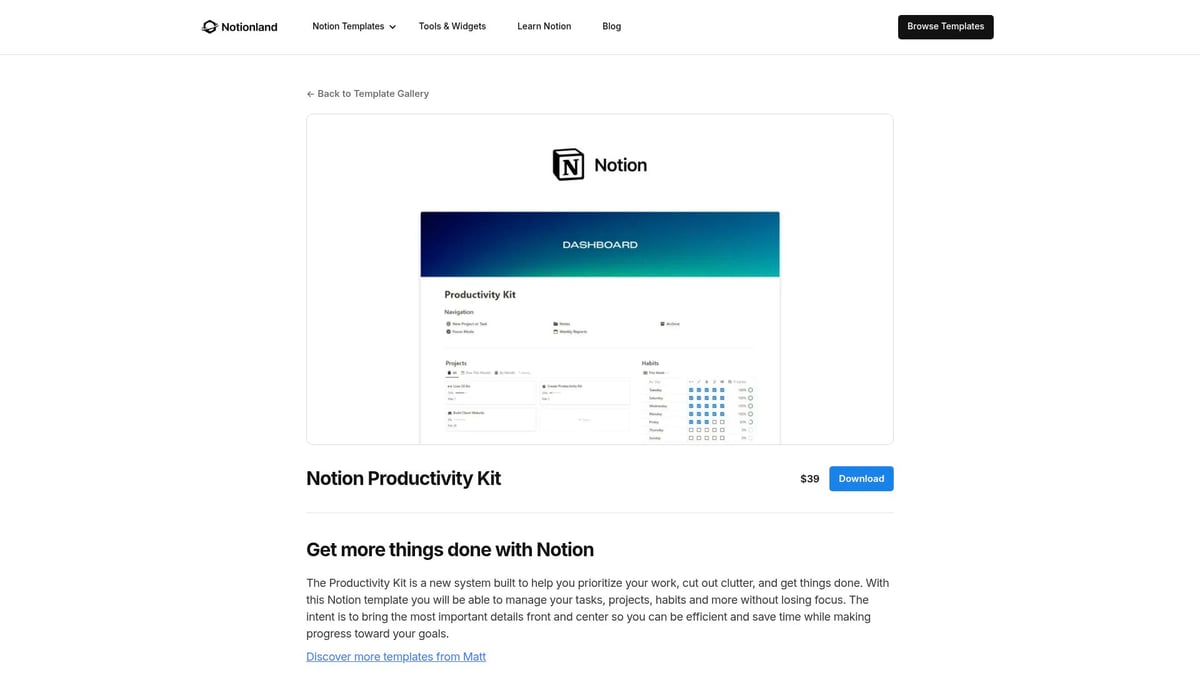The image size is (1200, 675).
Task: Open the Tools & Widgets menu
Action: 452,26
